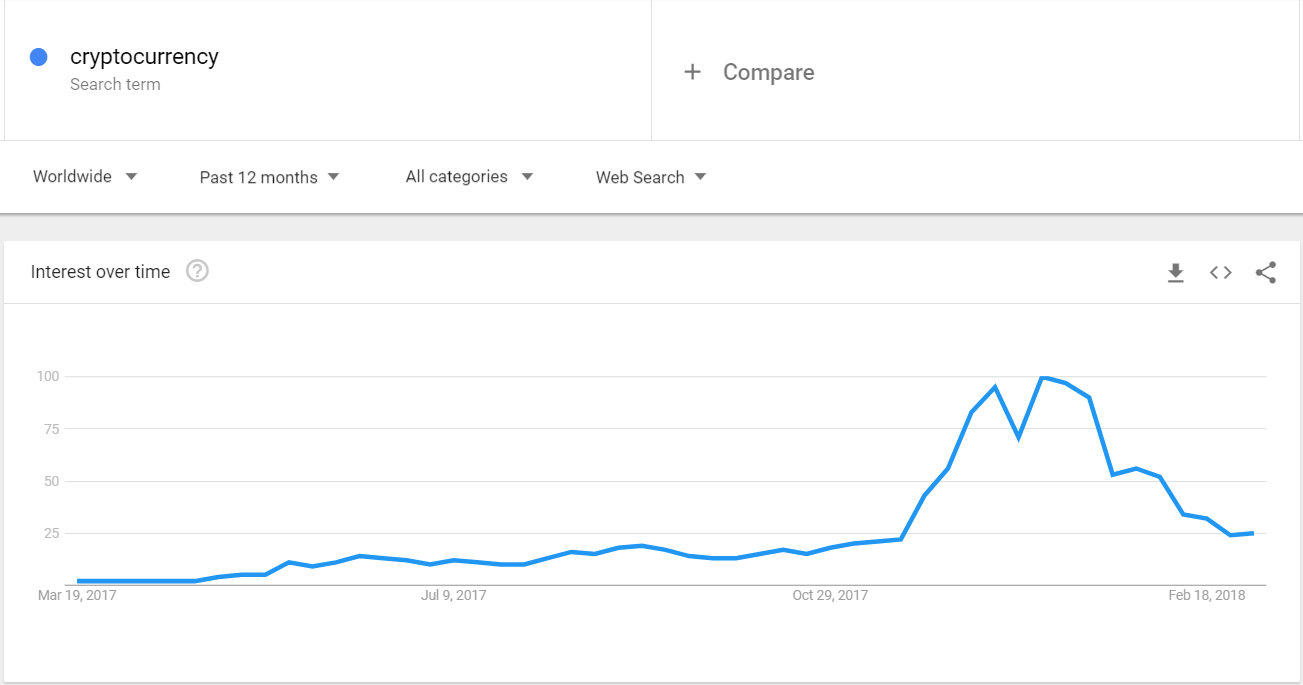Open the Past 12 months time range

click(x=269, y=177)
